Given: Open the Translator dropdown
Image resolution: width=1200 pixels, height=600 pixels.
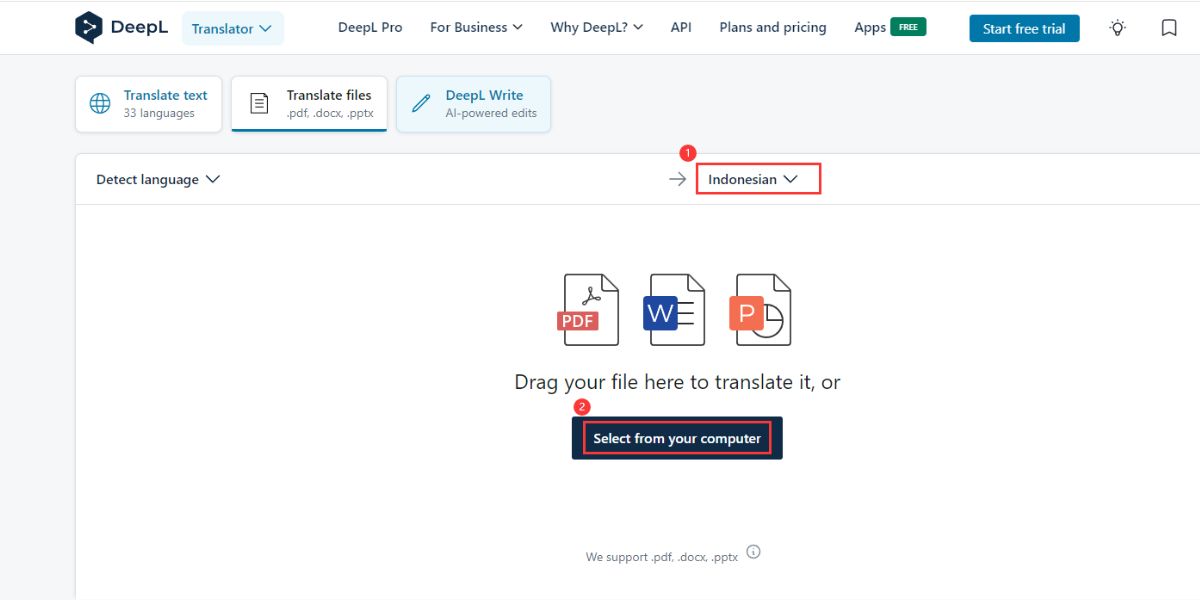Looking at the screenshot, I should [232, 28].
